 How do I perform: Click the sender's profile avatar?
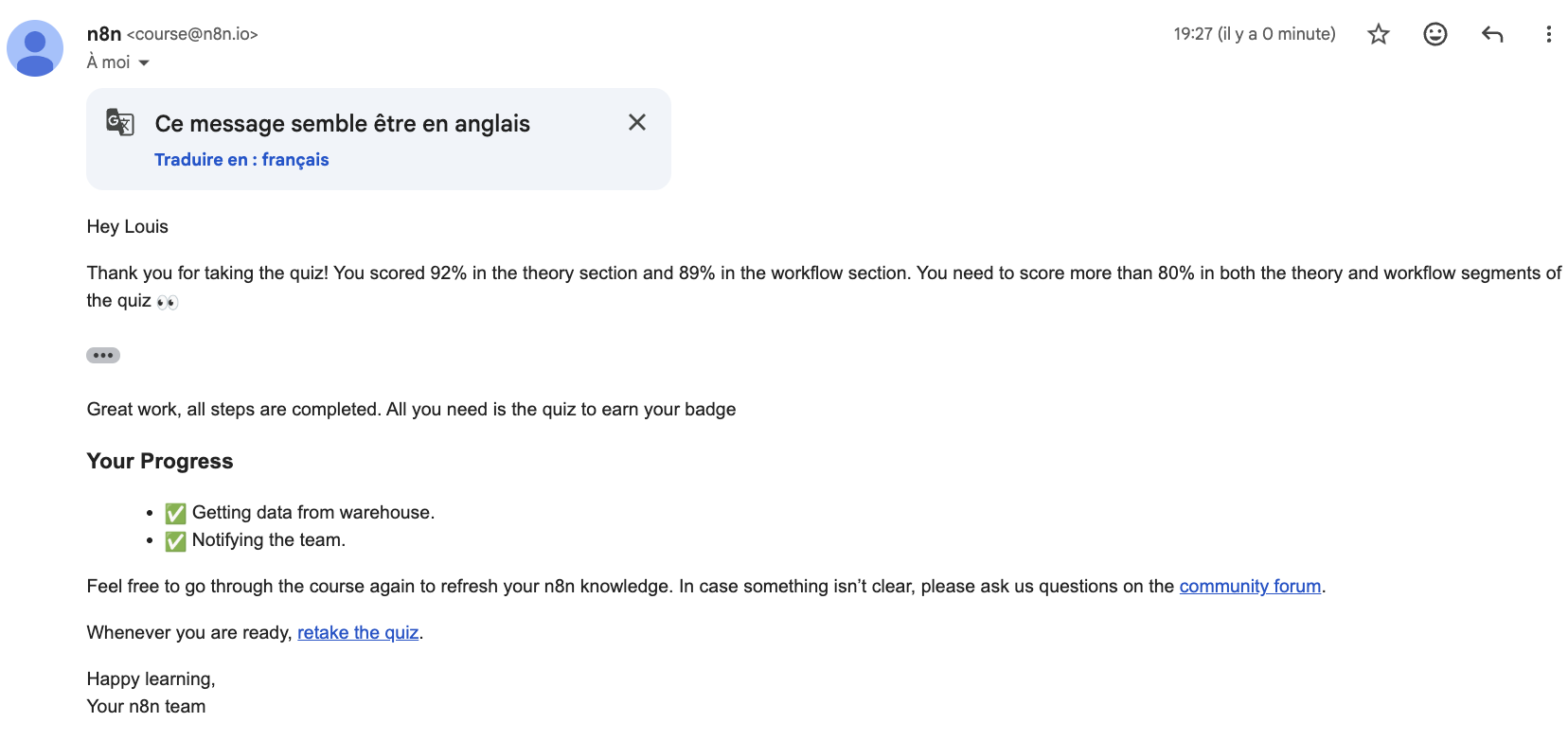35,48
